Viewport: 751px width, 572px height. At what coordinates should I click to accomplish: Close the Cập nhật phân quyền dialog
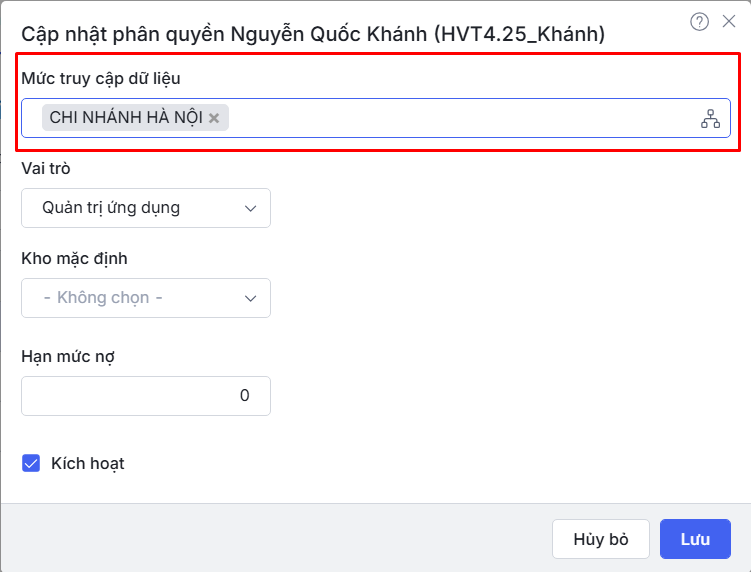pyautogui.click(x=729, y=21)
